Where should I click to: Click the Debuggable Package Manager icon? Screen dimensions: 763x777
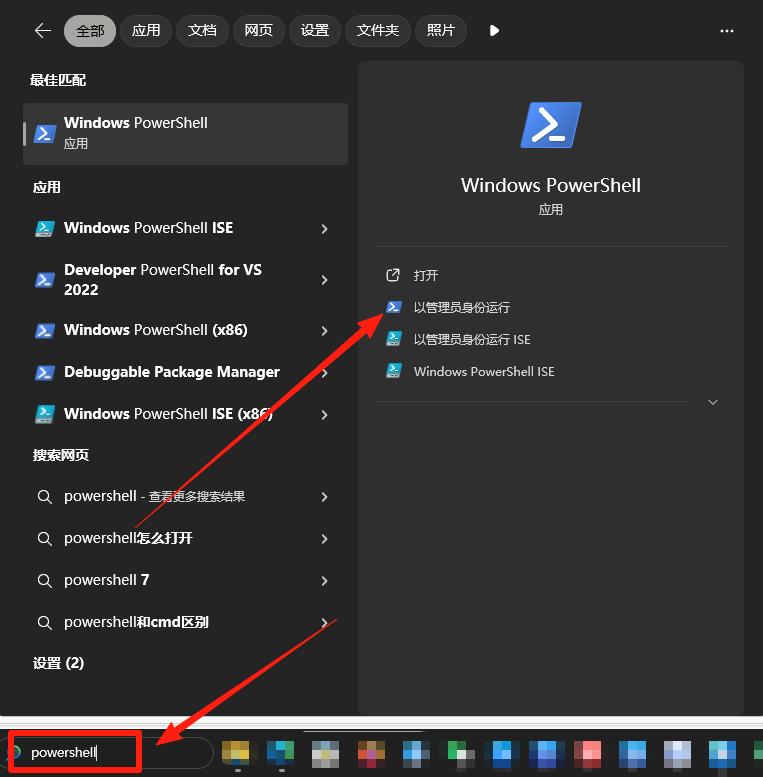pos(45,373)
